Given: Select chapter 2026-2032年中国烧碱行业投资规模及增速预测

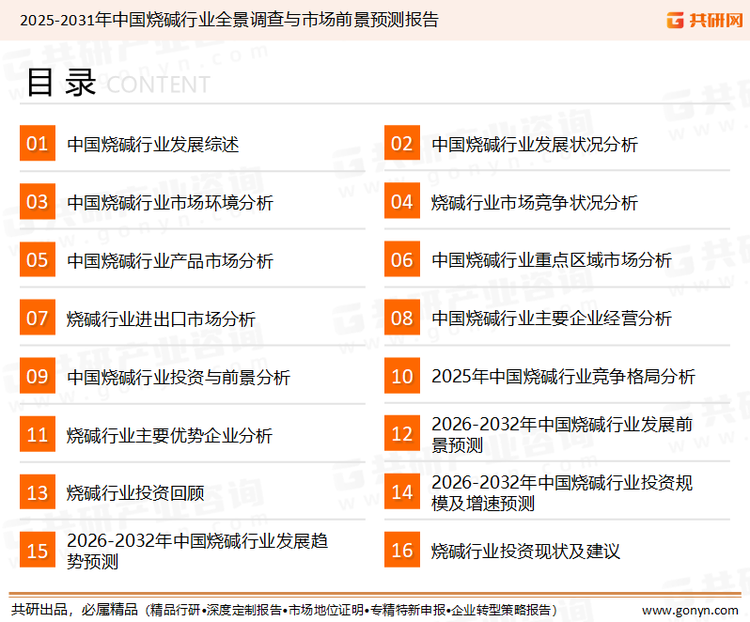Looking at the screenshot, I should (562, 492).
